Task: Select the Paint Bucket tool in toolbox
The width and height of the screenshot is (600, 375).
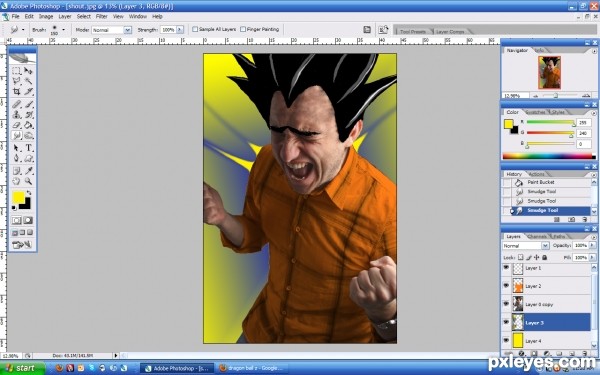Action: [28, 125]
